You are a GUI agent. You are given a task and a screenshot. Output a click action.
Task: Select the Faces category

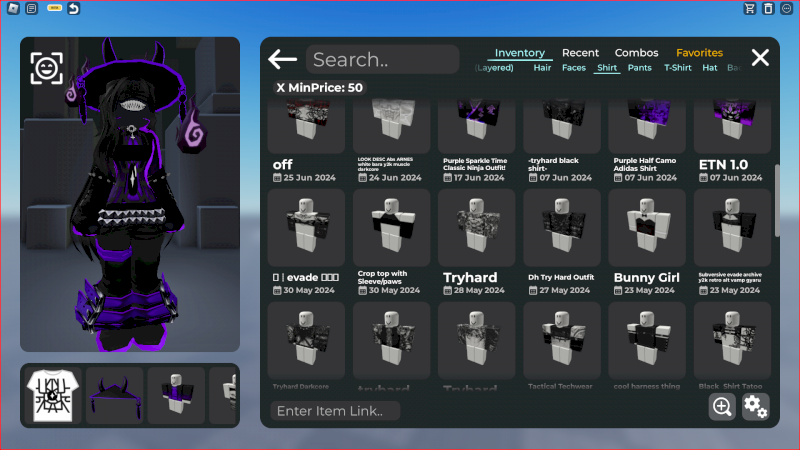point(573,67)
